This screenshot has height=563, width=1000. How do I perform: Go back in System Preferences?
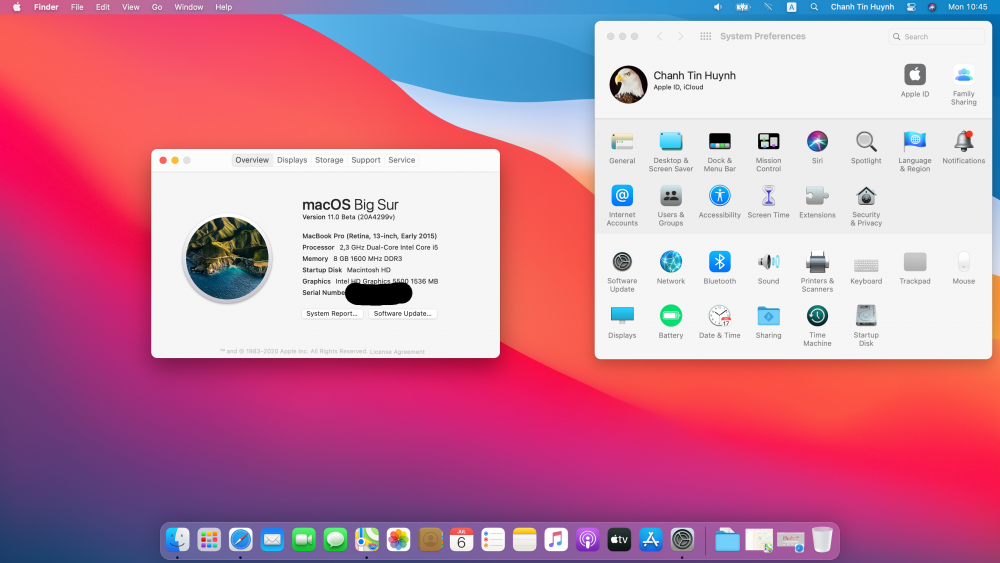pyautogui.click(x=659, y=36)
